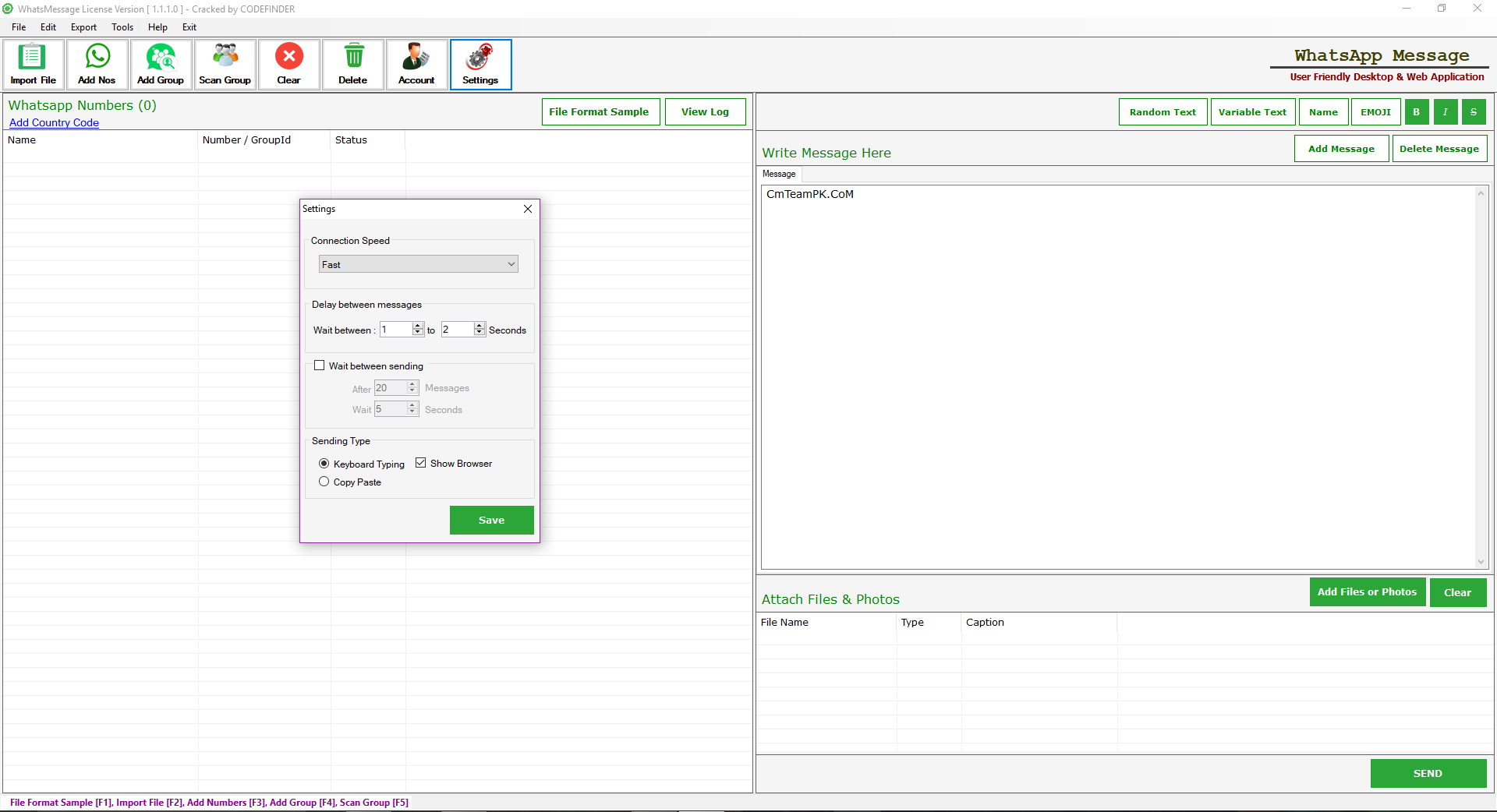
Task: Increase the first wait seconds stepper
Action: [418, 326]
